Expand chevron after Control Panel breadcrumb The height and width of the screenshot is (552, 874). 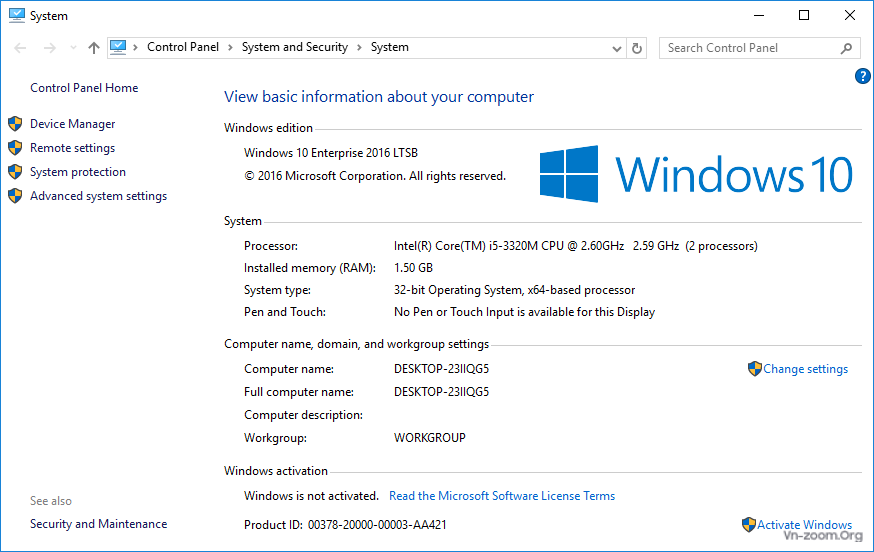tap(230, 47)
